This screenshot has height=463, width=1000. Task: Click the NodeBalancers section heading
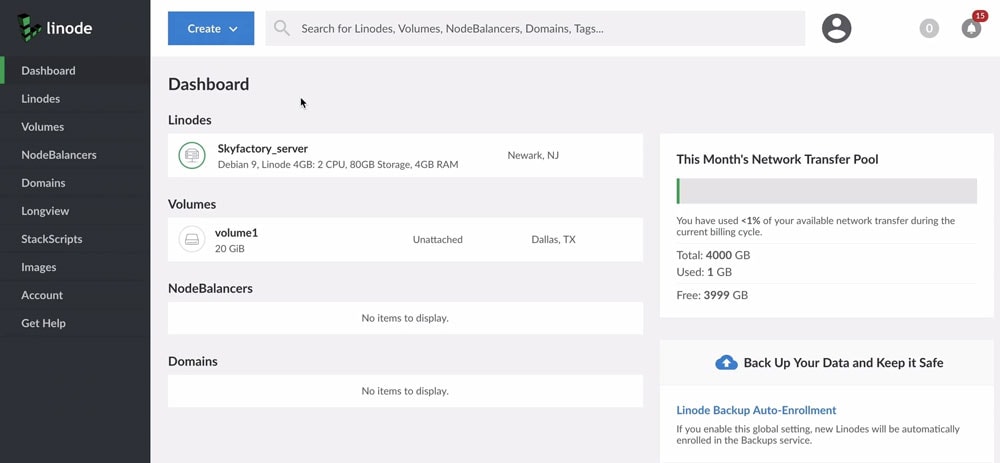coord(210,288)
